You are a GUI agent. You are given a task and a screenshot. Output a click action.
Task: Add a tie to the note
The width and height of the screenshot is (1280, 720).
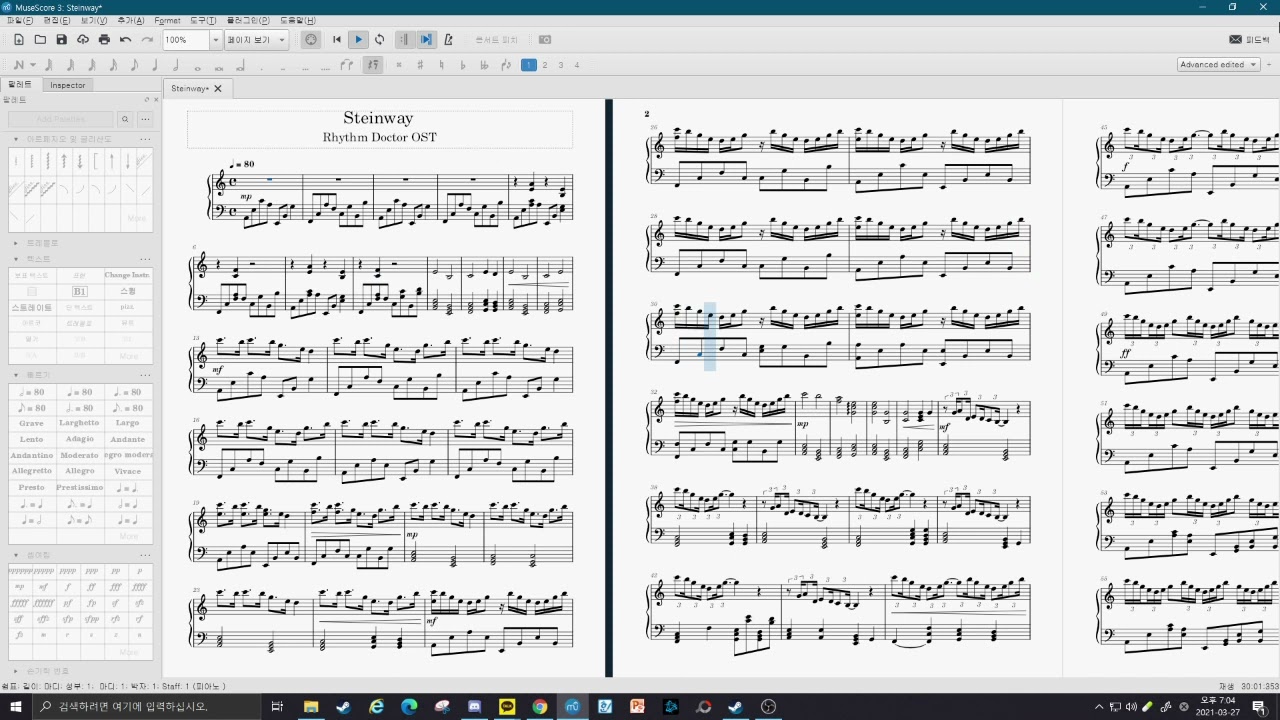point(346,65)
